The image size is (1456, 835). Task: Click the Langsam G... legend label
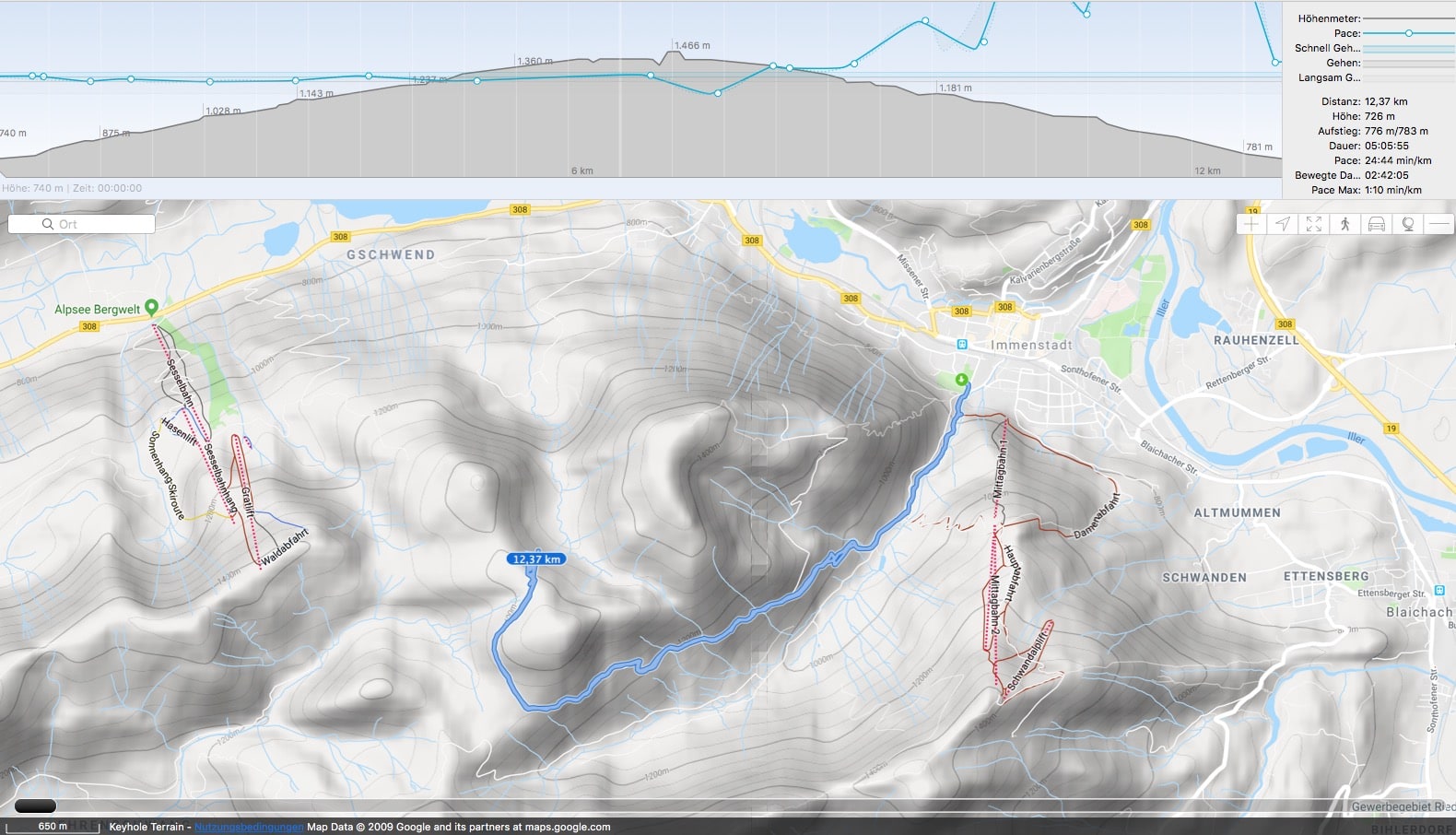(x=1330, y=77)
